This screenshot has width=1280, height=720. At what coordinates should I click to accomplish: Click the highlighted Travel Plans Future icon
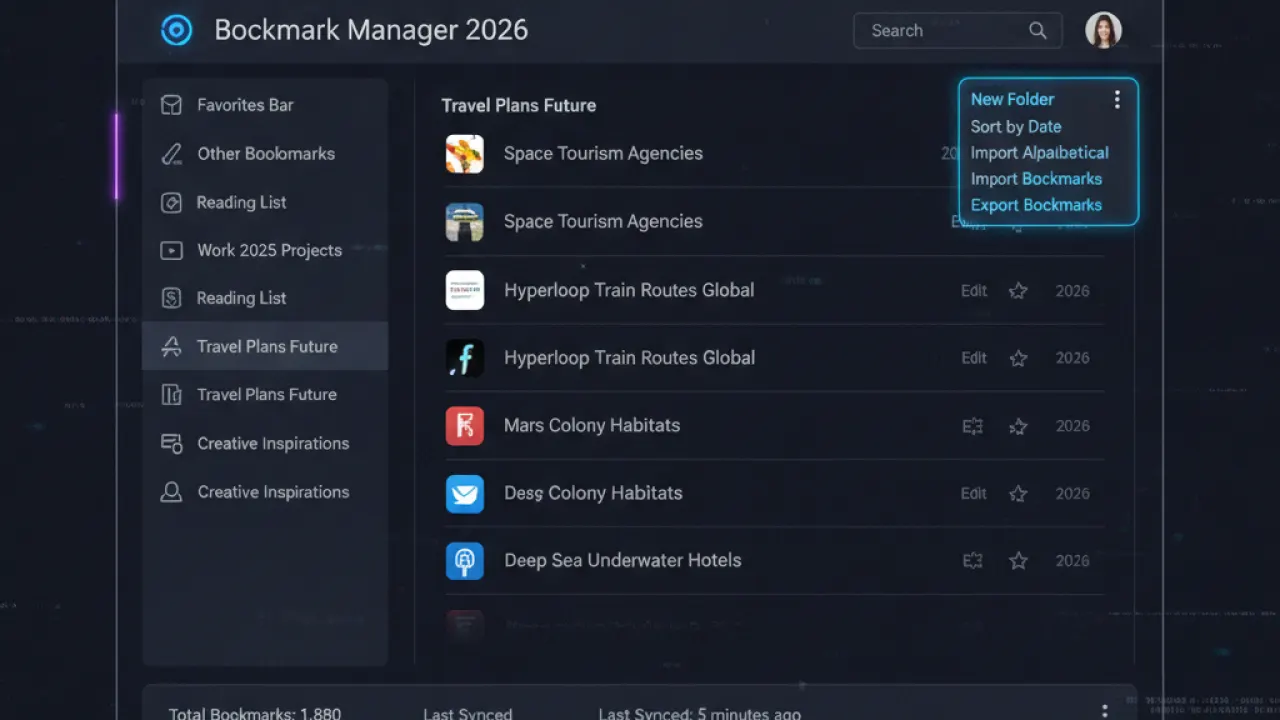171,346
